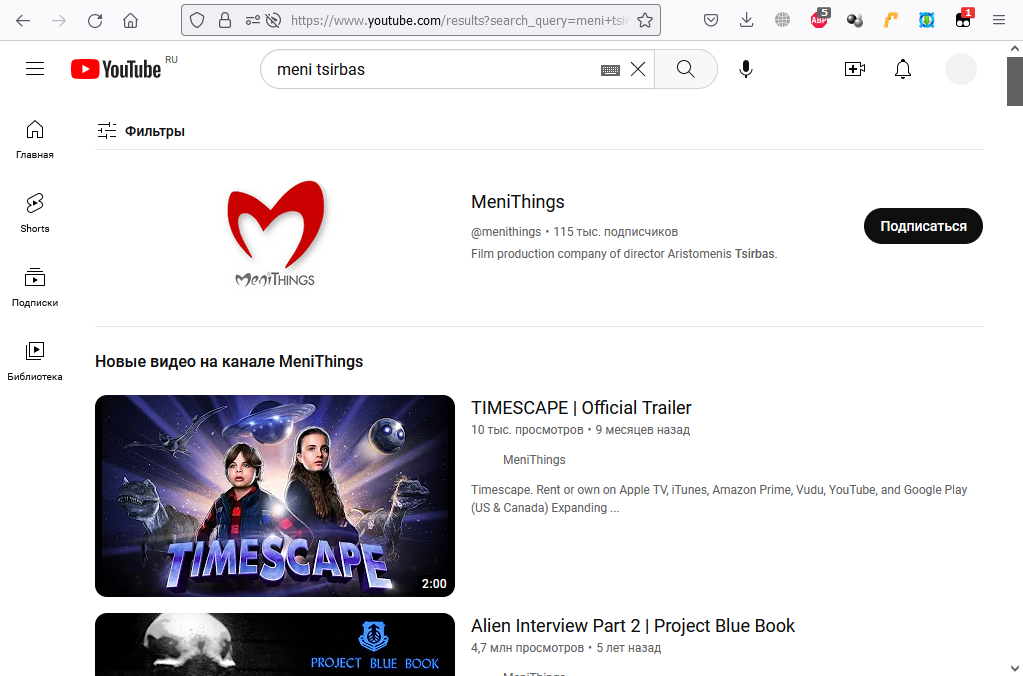Open Shorts in the sidebar
This screenshot has height=676, width=1023.
[35, 213]
